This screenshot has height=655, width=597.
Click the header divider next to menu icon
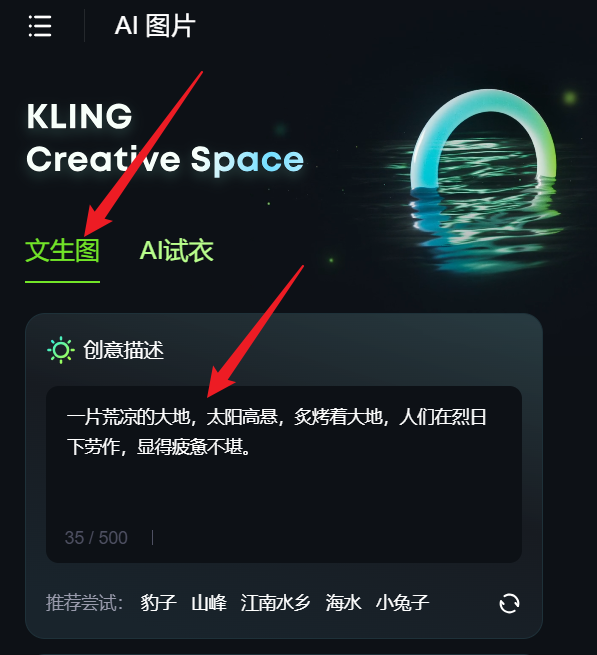84,26
